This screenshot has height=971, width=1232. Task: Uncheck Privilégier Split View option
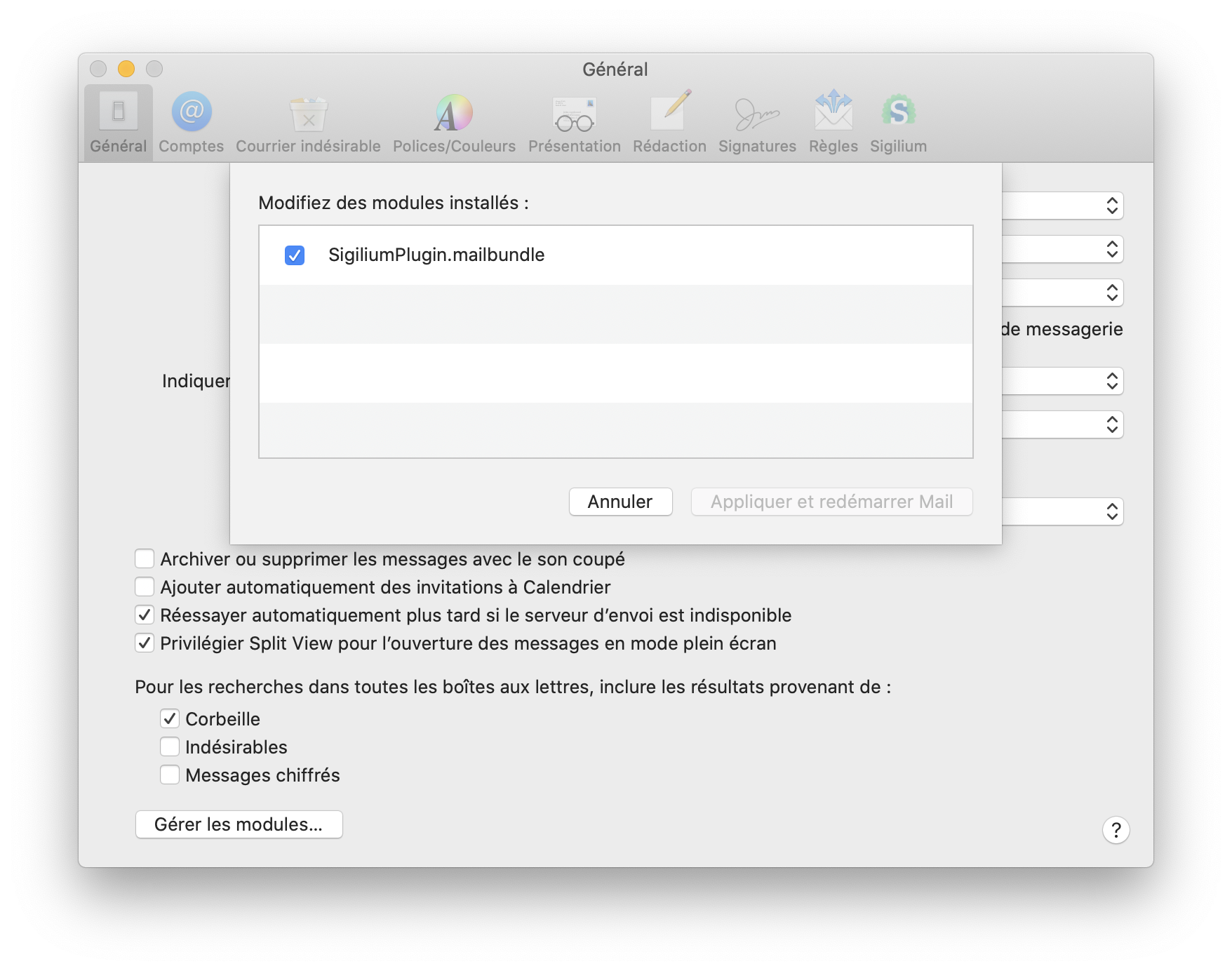[x=145, y=643]
